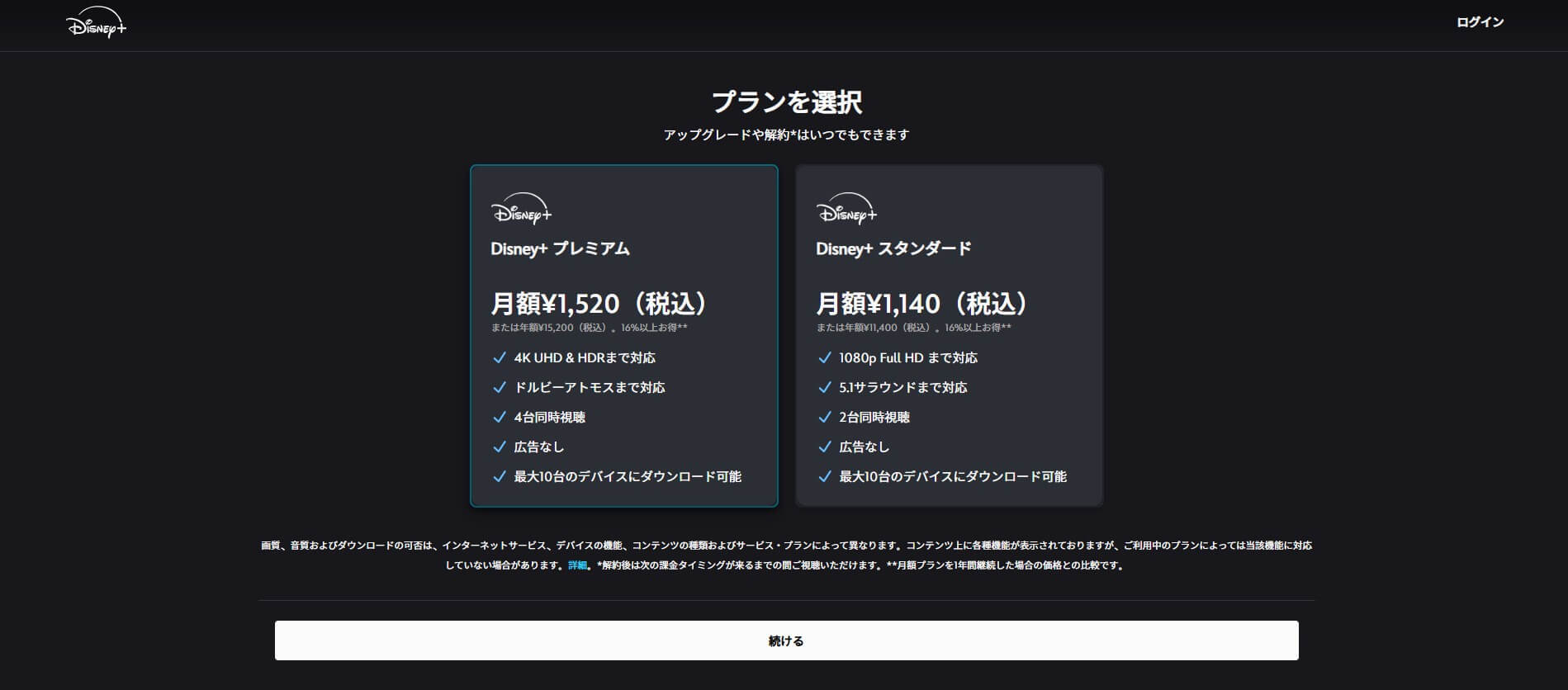Click the 月額¥1,140（税込） price
This screenshot has width=1568, height=690.
[924, 304]
